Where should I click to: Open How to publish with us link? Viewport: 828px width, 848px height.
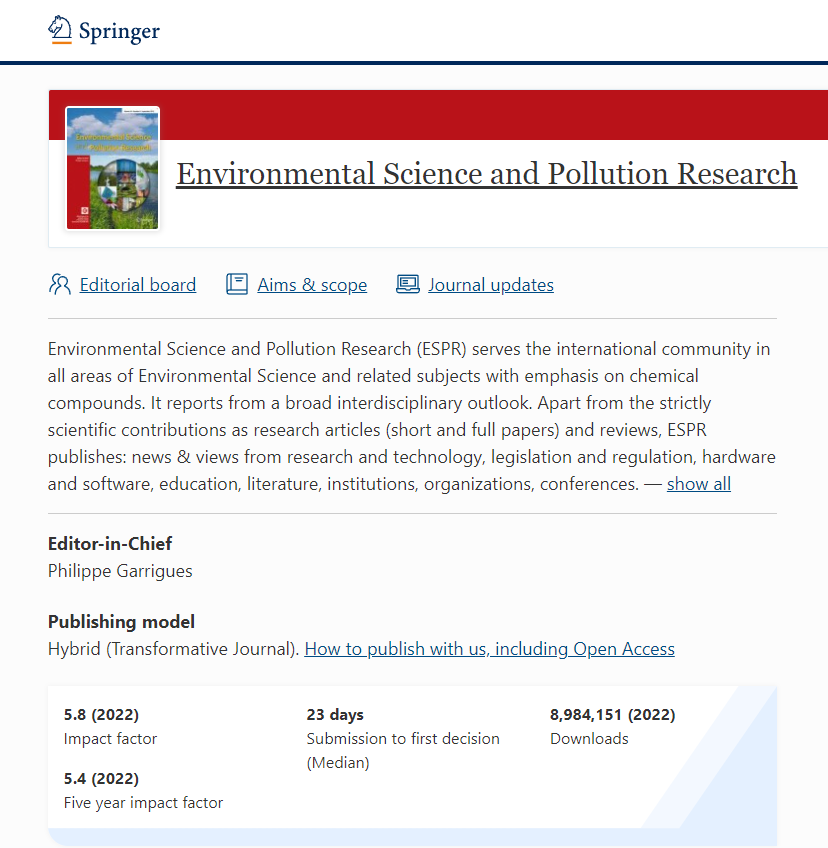(489, 648)
